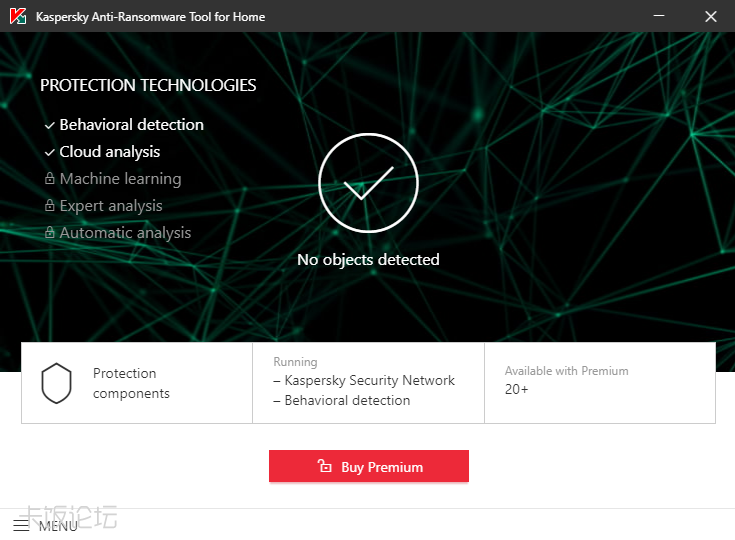735x540 pixels.
Task: Minimize the Kaspersky Anti-Ransomware window
Action: pyautogui.click(x=660, y=16)
